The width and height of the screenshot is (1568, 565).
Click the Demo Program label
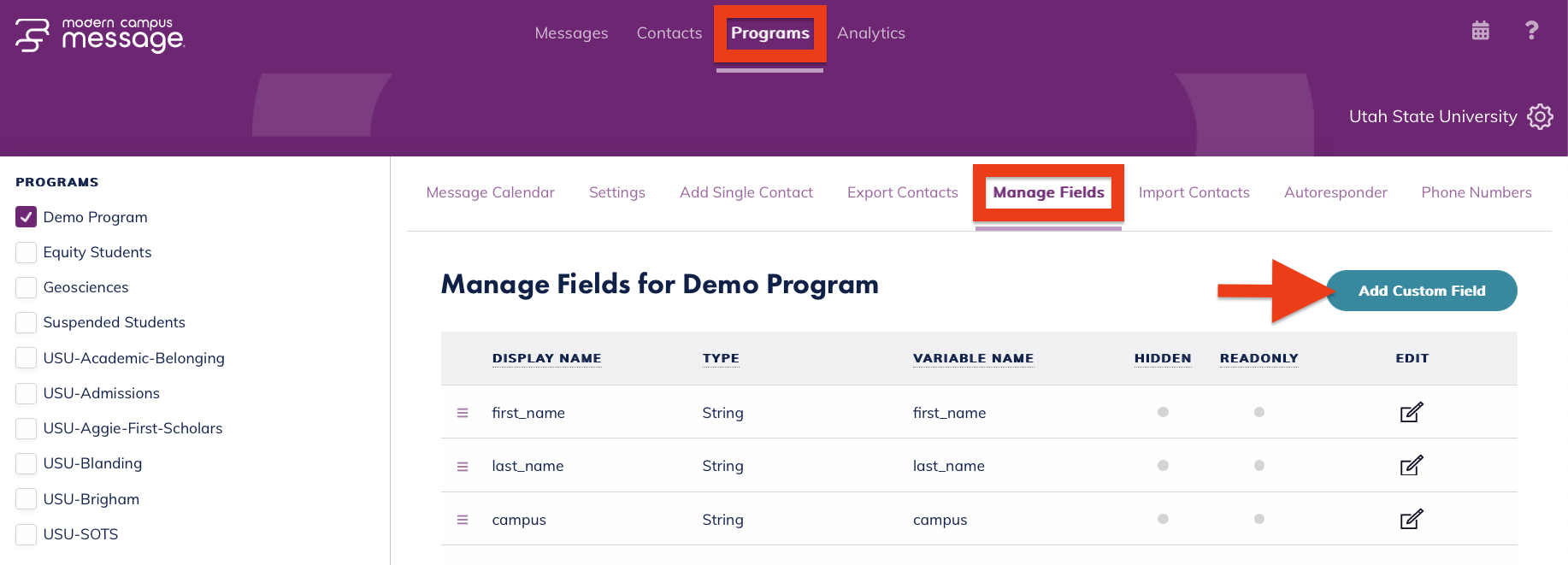point(96,217)
